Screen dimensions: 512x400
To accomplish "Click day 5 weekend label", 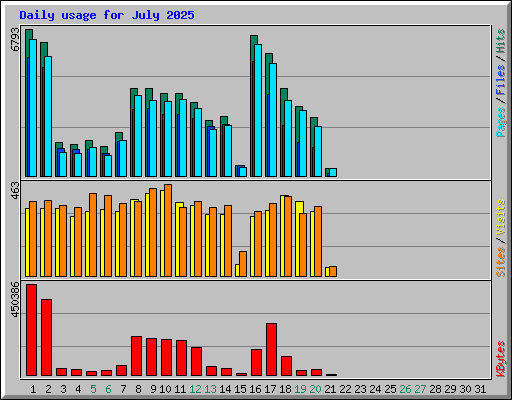I will (x=93, y=389).
